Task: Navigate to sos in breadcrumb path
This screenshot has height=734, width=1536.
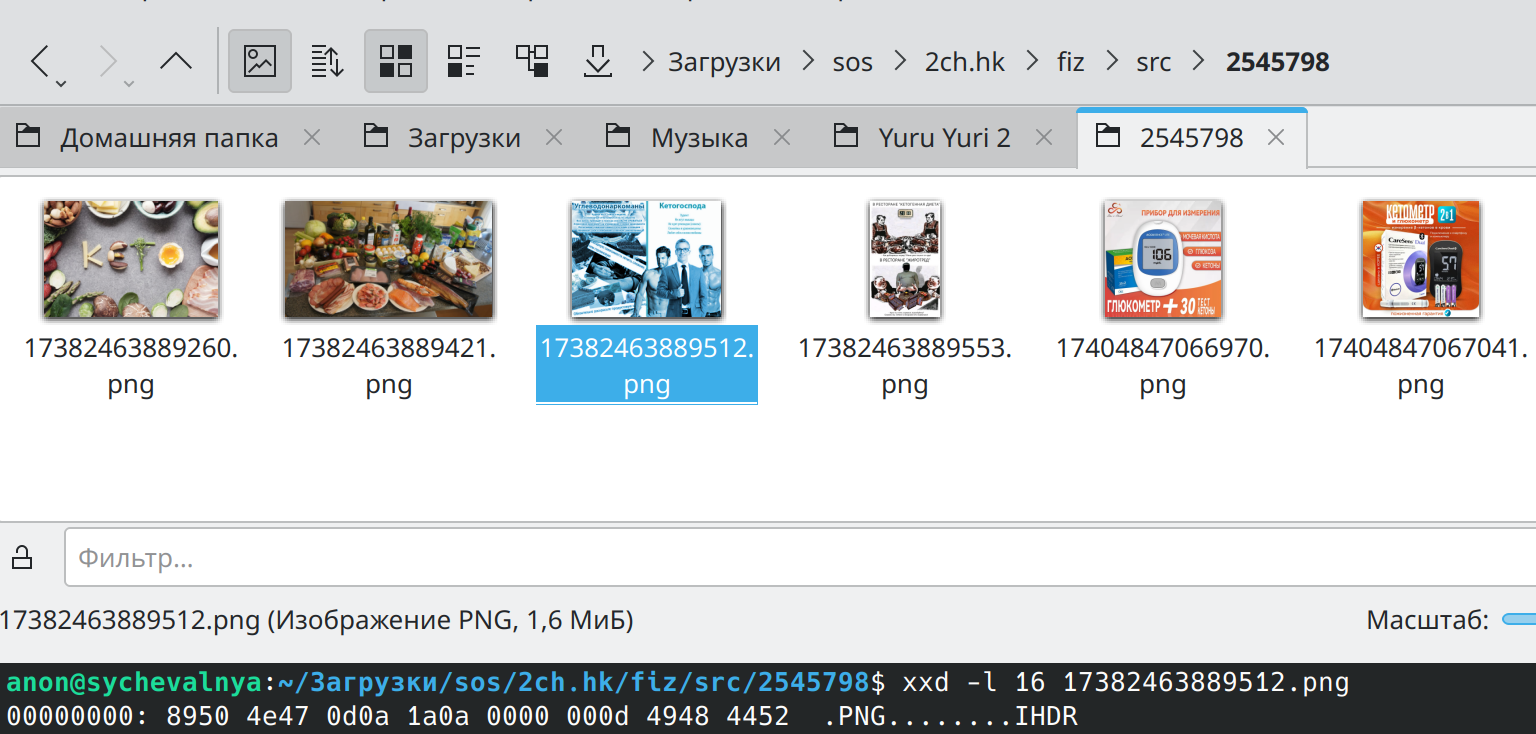Action: [853, 62]
